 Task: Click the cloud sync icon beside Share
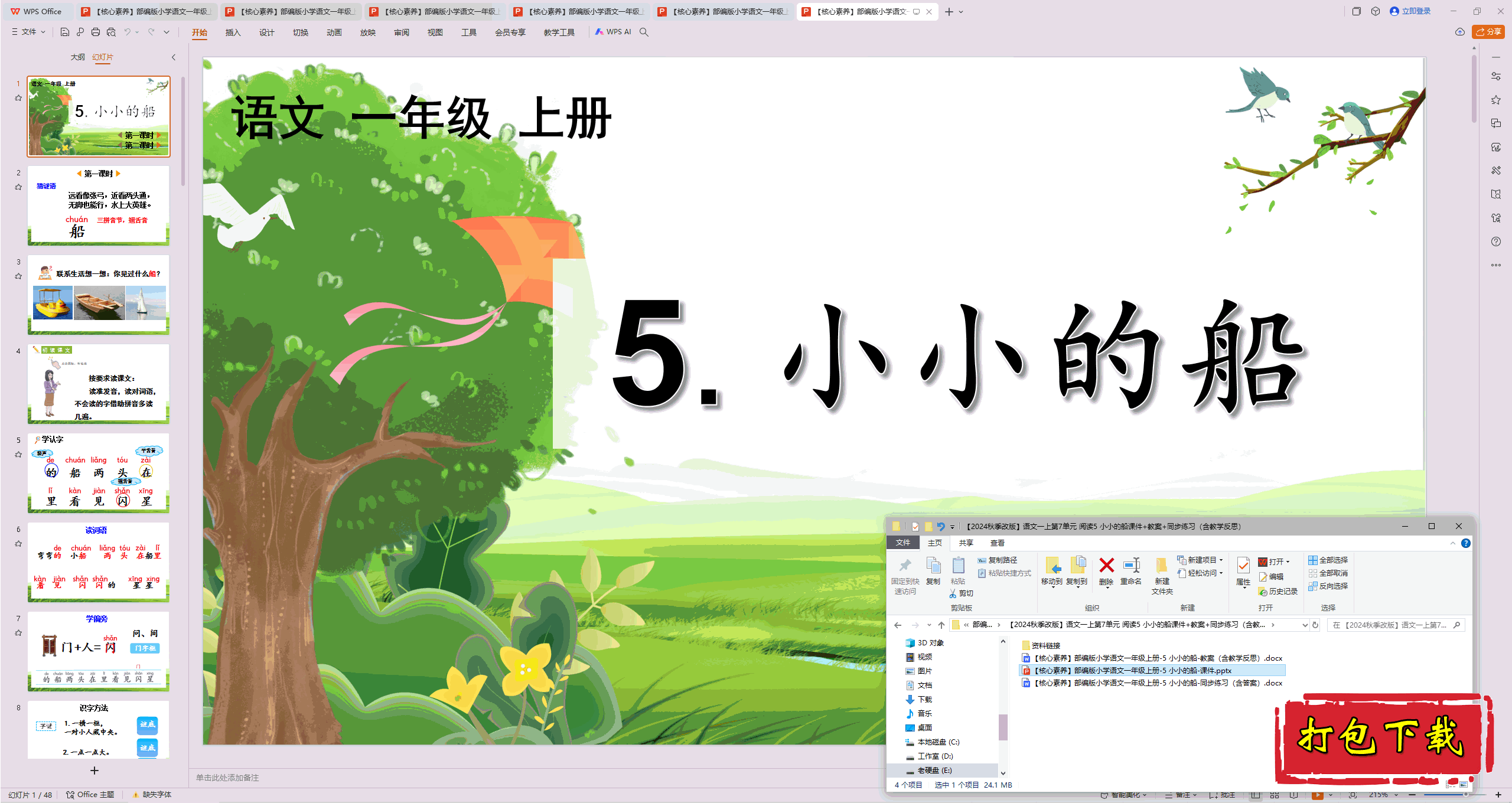pyautogui.click(x=1459, y=32)
